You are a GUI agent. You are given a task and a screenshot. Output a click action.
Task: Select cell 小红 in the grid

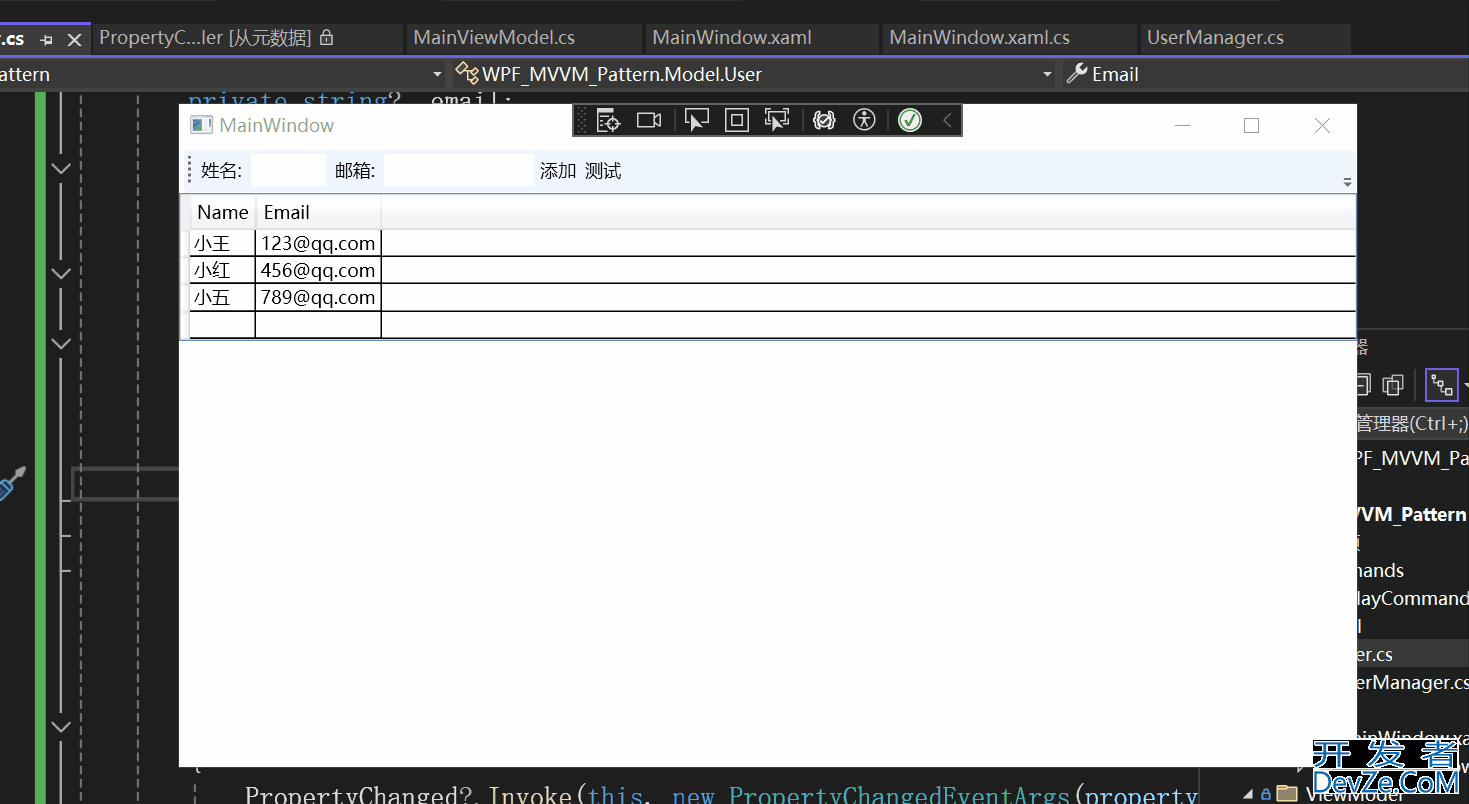point(223,270)
